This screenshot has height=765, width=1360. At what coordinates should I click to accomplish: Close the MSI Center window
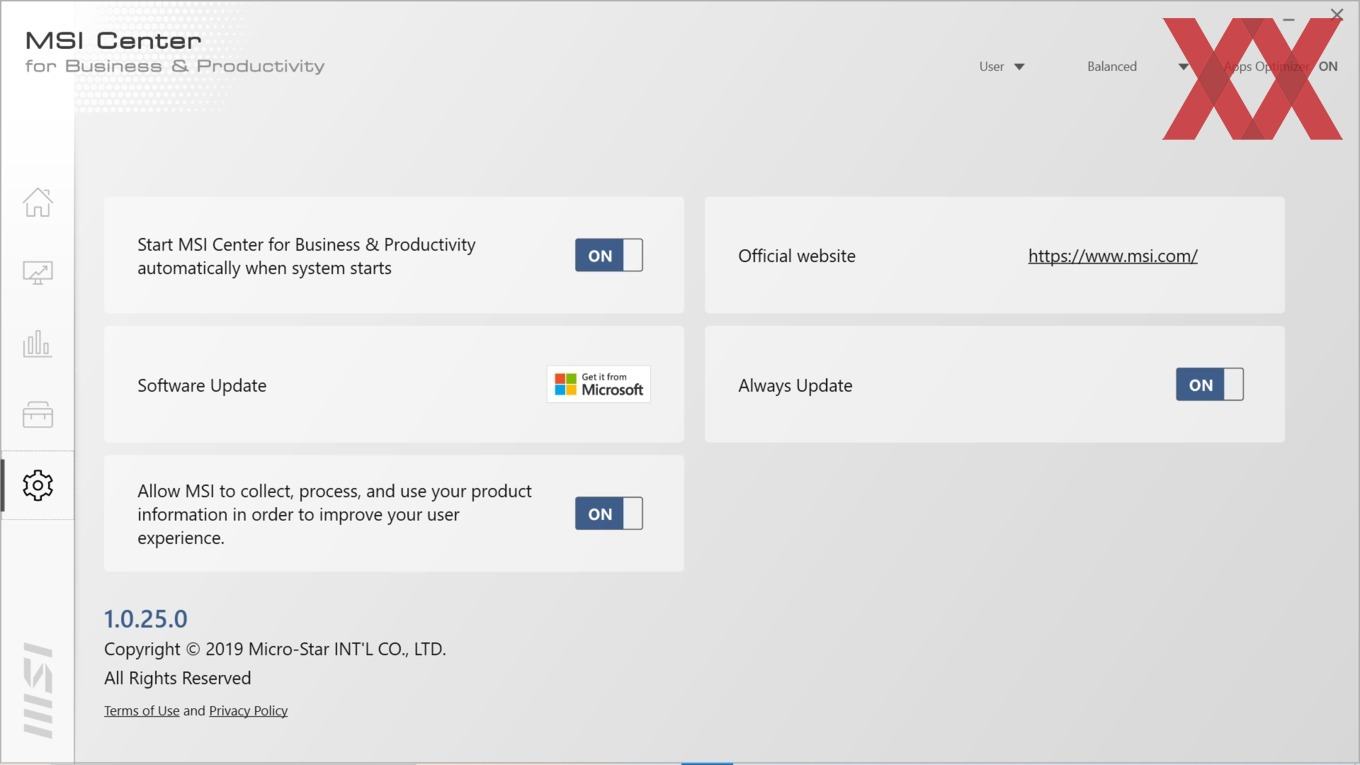coord(1337,14)
